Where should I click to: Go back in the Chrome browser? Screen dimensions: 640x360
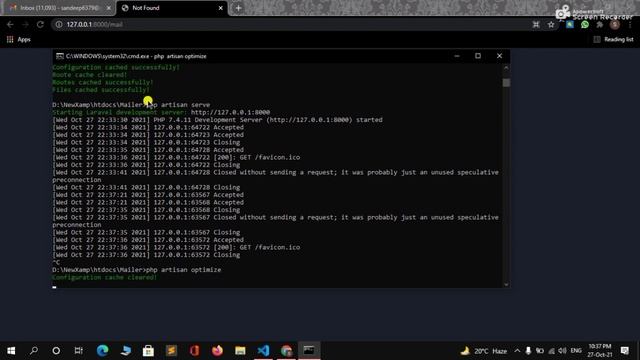[x=10, y=24]
